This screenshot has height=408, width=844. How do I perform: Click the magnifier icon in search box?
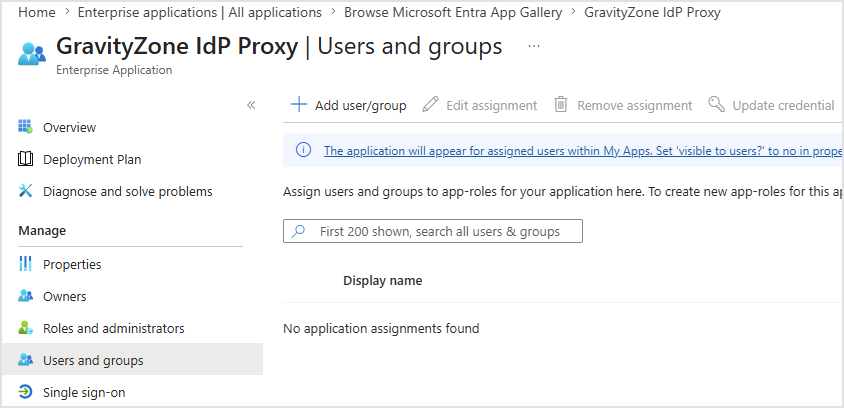[x=298, y=231]
